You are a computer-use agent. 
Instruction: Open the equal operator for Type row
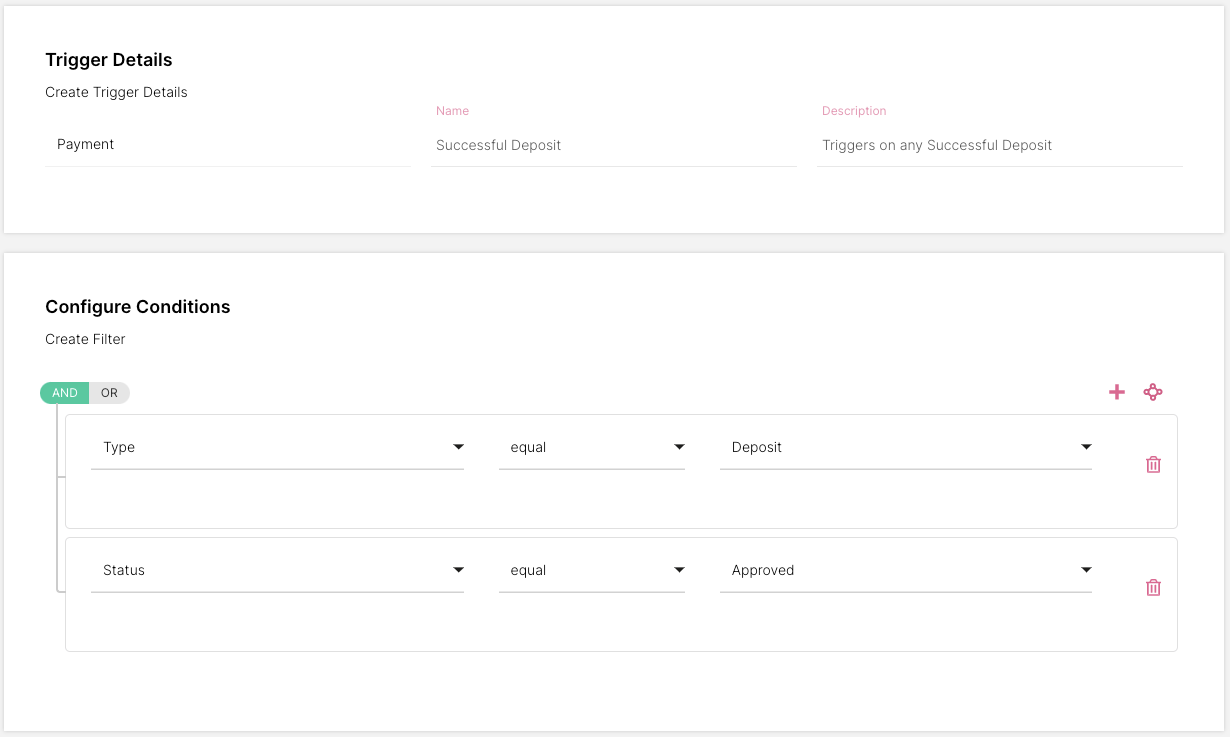click(591, 448)
